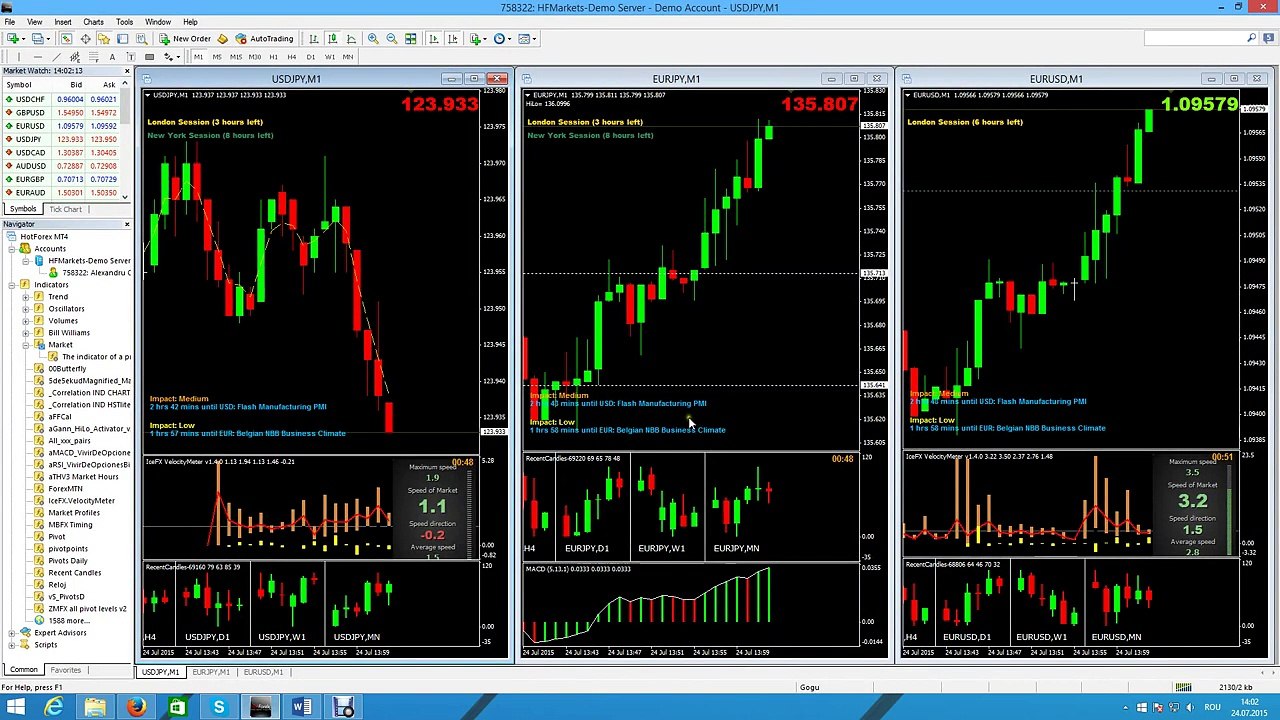This screenshot has width=1280, height=720.
Task: Click the New Order button
Action: (185, 38)
